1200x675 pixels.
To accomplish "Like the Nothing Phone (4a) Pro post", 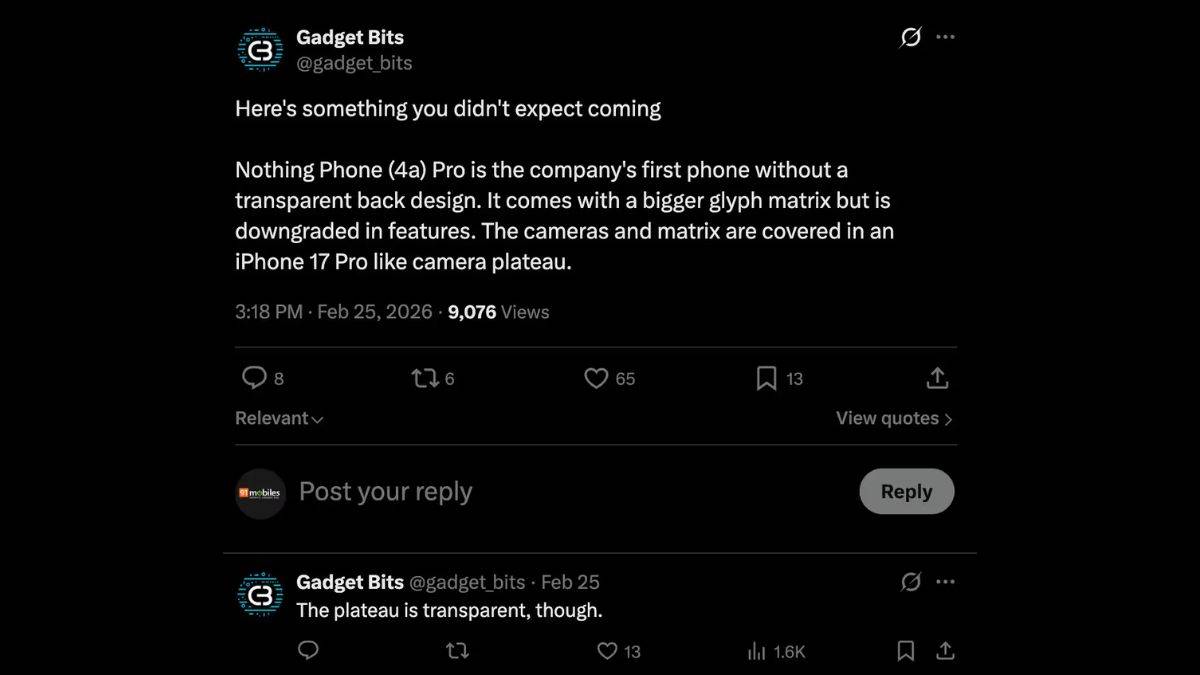I will [596, 378].
